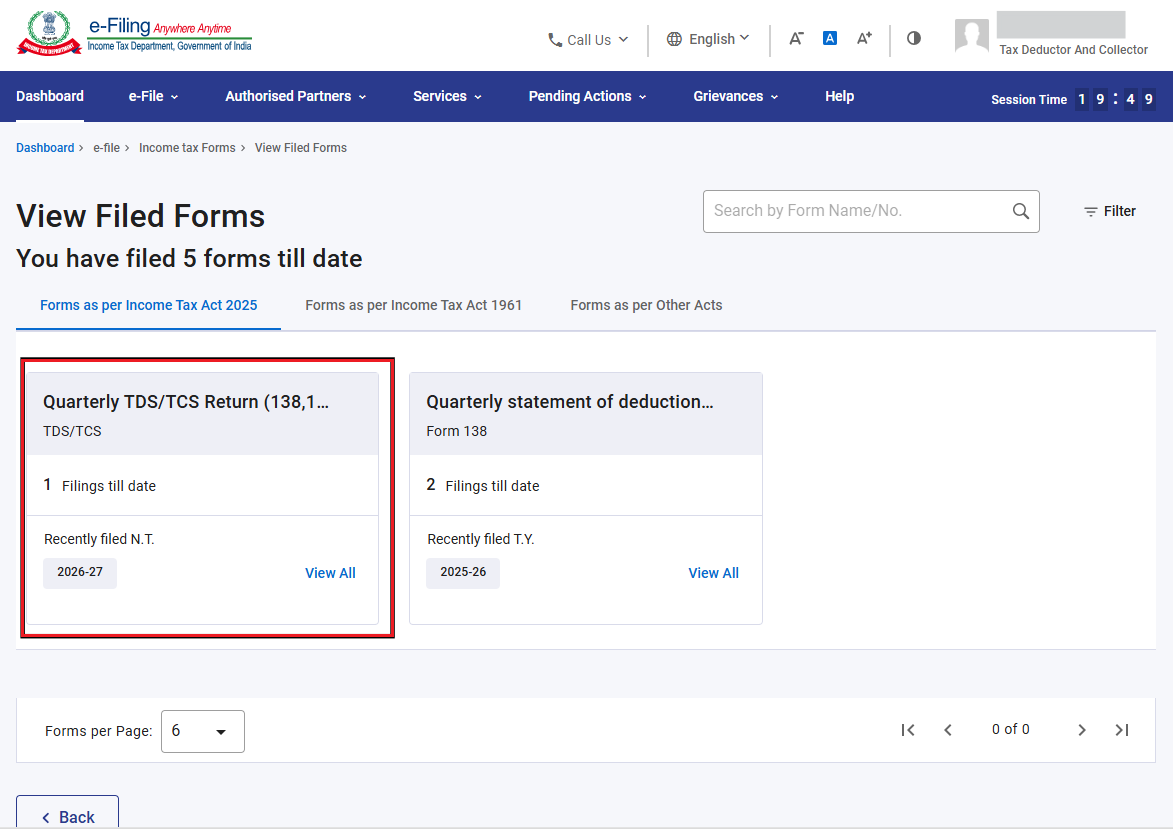Click Dashboard breadcrumb link
1173x829 pixels.
coord(45,148)
